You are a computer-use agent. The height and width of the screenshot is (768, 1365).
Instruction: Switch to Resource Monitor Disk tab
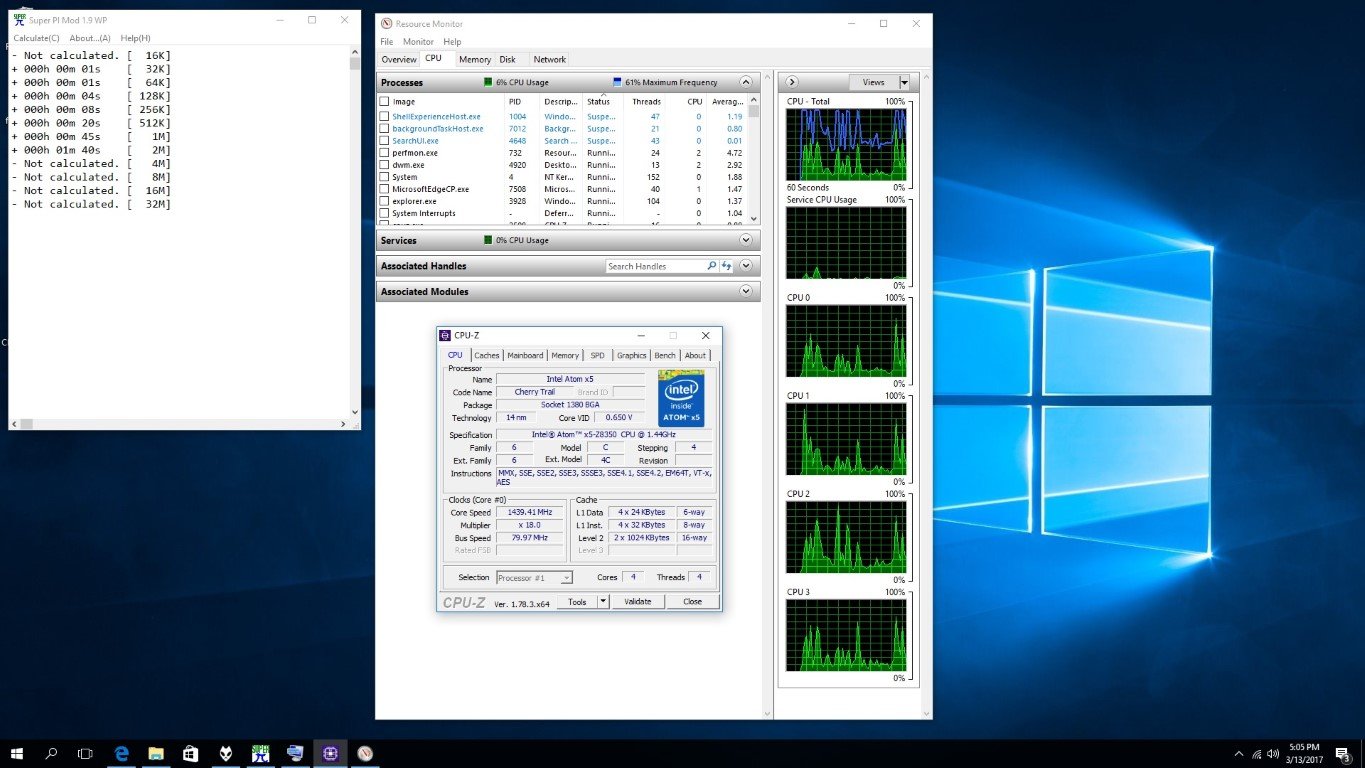pos(508,59)
